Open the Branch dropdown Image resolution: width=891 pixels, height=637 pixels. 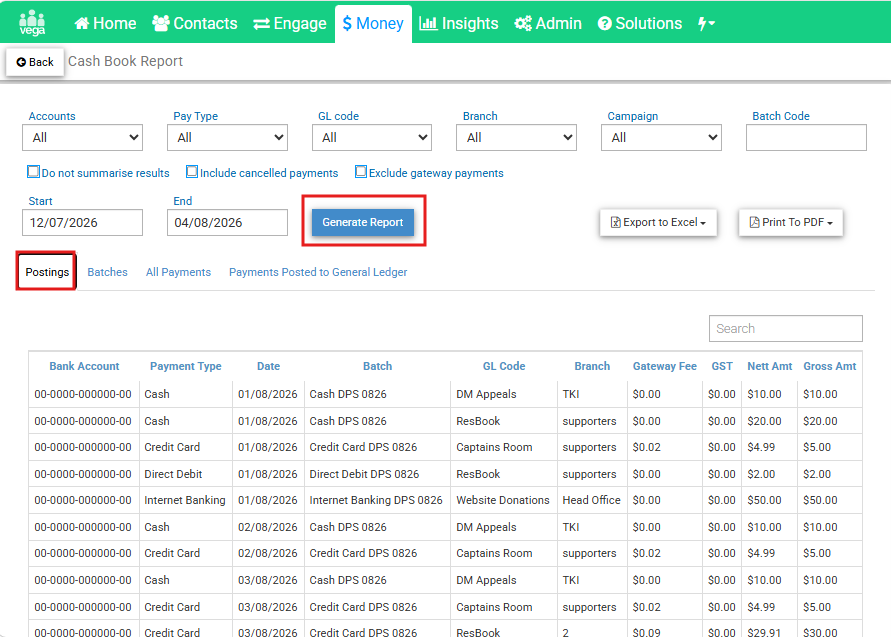click(517, 138)
